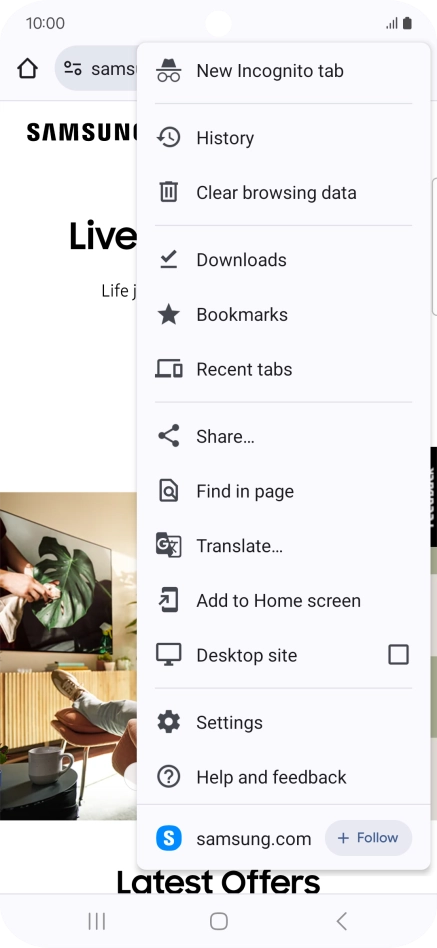Open Downloads menu entry

[x=283, y=259]
